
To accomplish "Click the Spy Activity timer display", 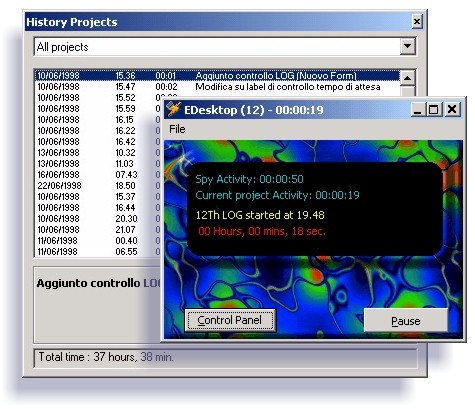I will coord(249,179).
